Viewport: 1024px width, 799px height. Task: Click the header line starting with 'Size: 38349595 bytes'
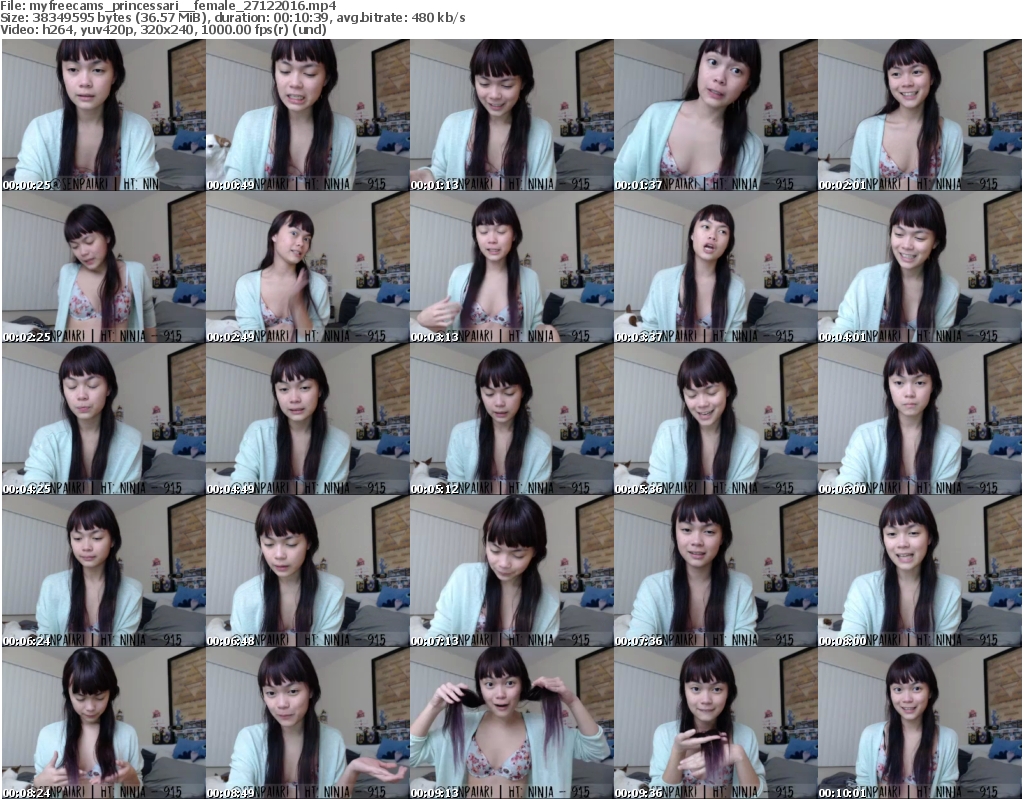pos(232,18)
